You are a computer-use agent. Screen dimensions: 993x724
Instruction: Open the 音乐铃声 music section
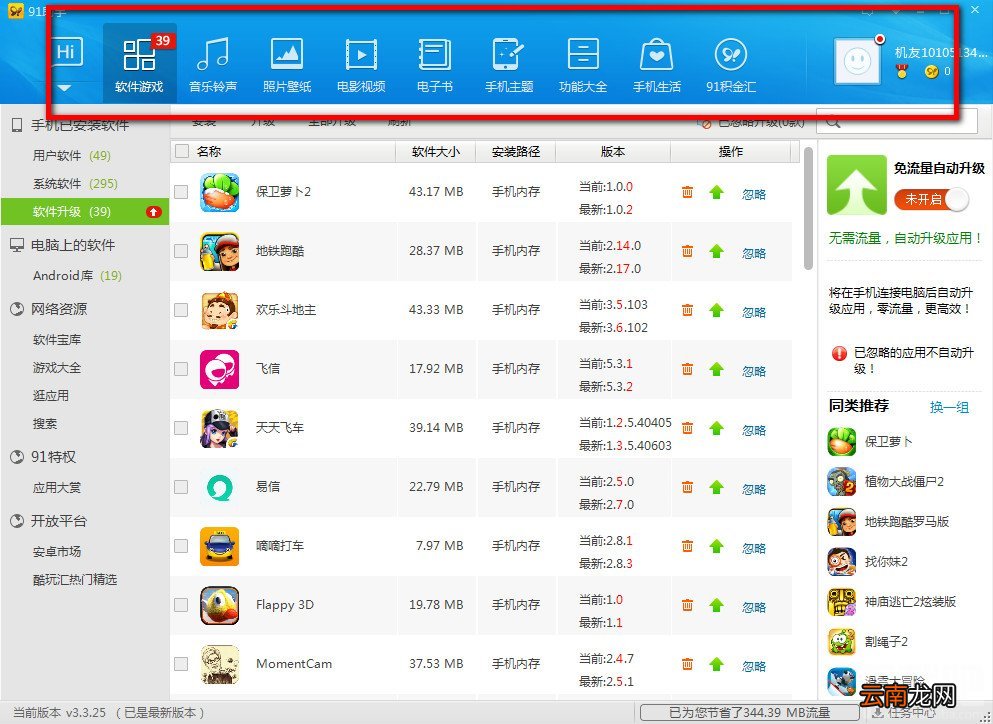[x=213, y=63]
